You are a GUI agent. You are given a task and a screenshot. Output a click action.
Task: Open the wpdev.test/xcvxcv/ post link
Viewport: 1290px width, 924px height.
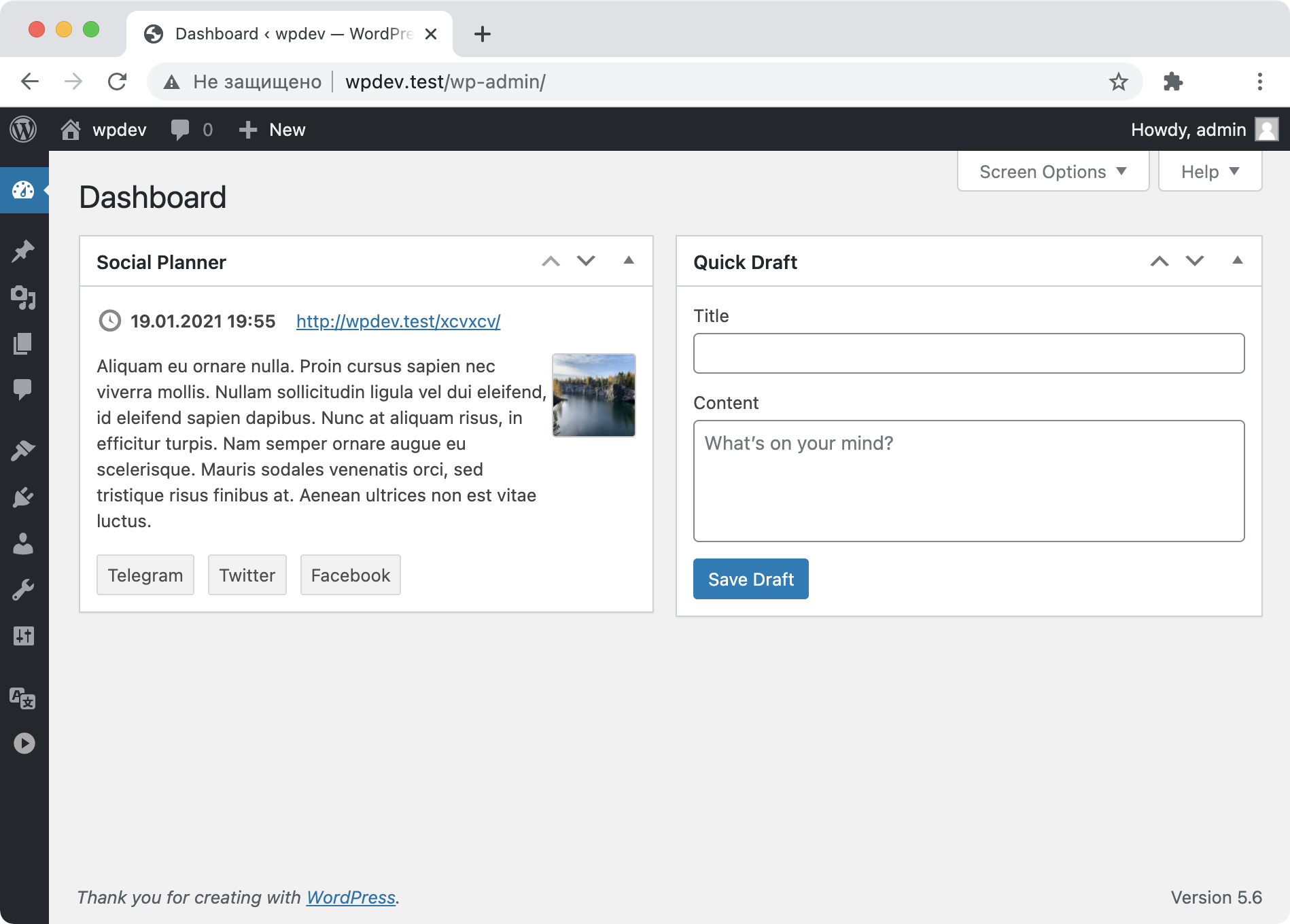(x=398, y=321)
